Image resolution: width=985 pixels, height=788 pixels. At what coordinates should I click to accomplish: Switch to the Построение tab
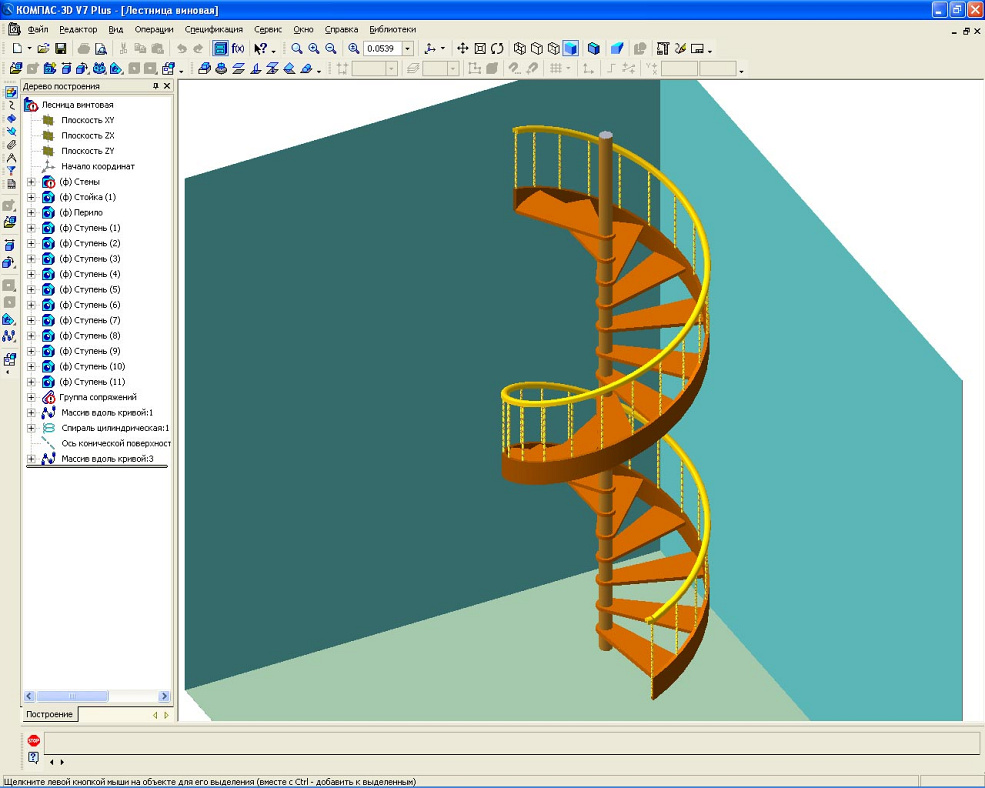click(x=49, y=714)
